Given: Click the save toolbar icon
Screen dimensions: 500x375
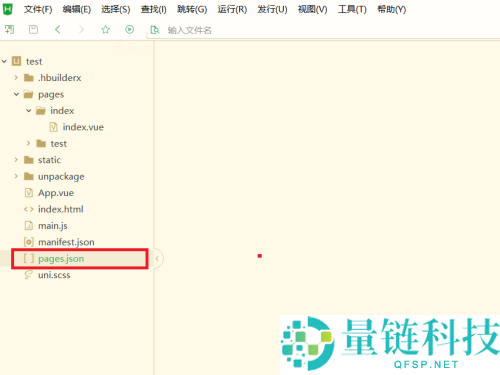Looking at the screenshot, I should point(33,30).
